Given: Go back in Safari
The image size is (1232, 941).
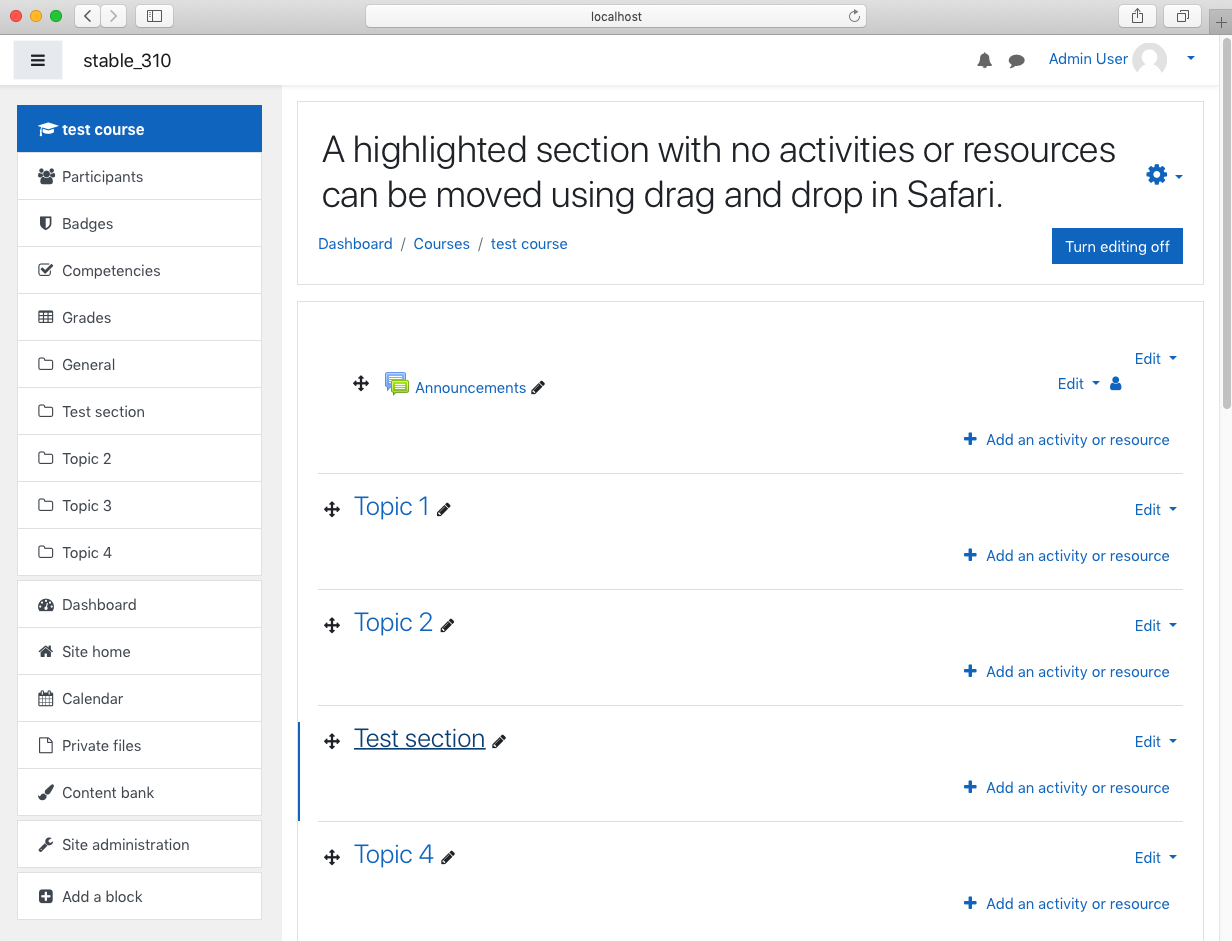Looking at the screenshot, I should (x=87, y=16).
